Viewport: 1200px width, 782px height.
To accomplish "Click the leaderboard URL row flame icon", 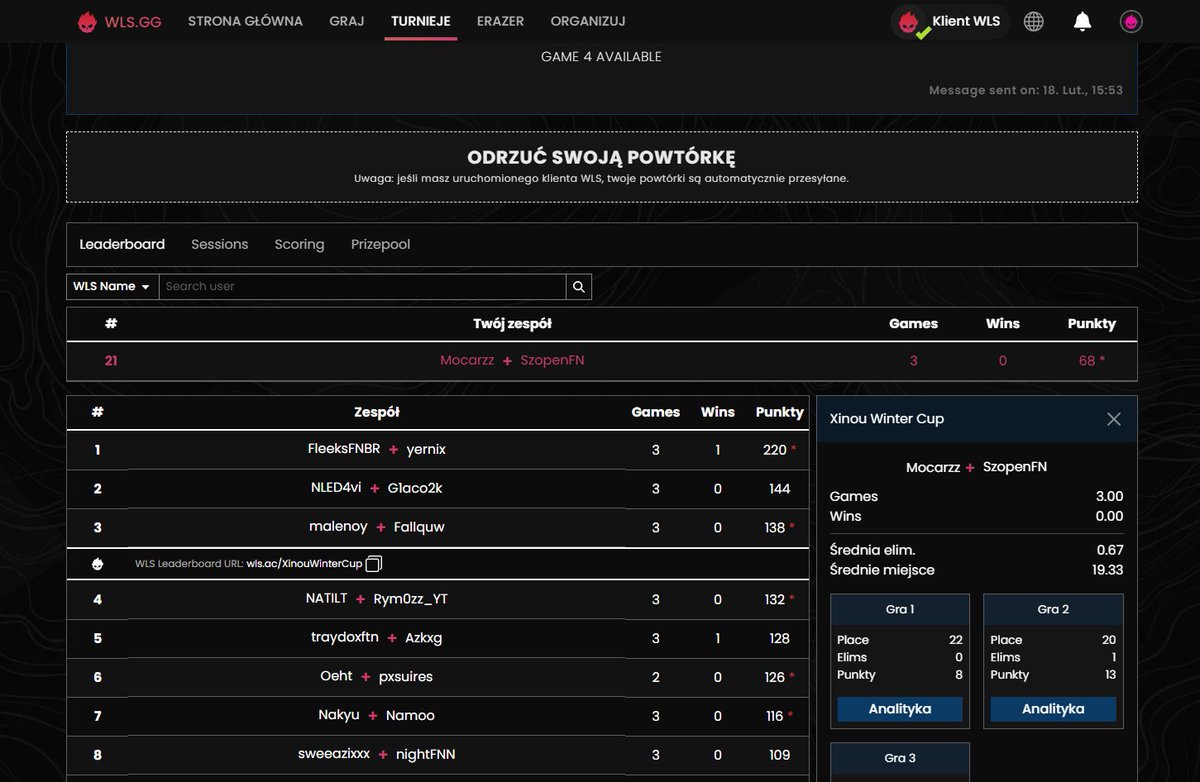I will tap(97, 564).
